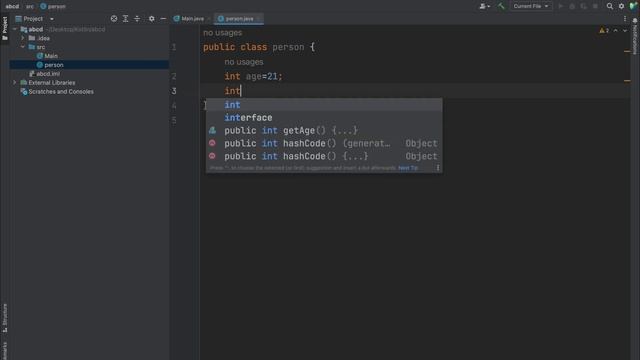Image resolution: width=640 pixels, height=360 pixels.
Task: Open Search Everywhere magnifier icon
Action: 609,6
